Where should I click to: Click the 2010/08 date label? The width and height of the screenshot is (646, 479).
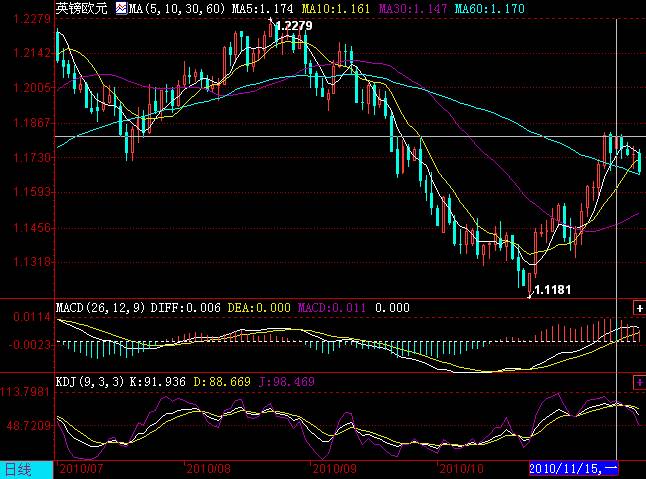pyautogui.click(x=208, y=469)
